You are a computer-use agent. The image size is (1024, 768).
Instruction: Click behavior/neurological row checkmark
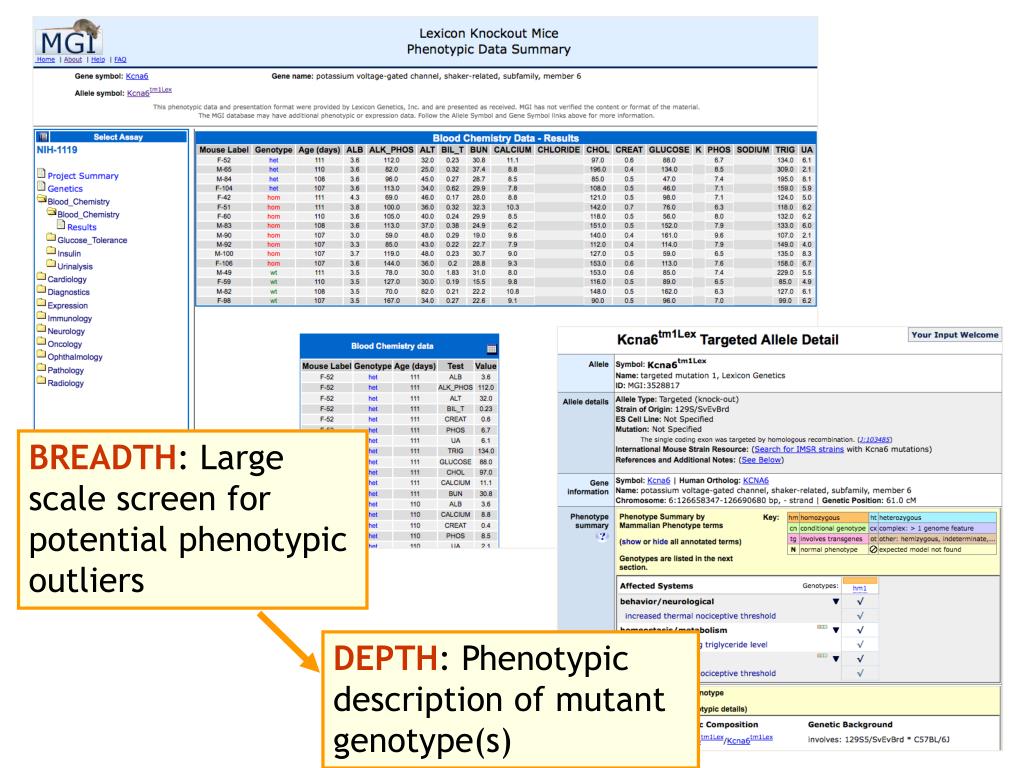(860, 601)
